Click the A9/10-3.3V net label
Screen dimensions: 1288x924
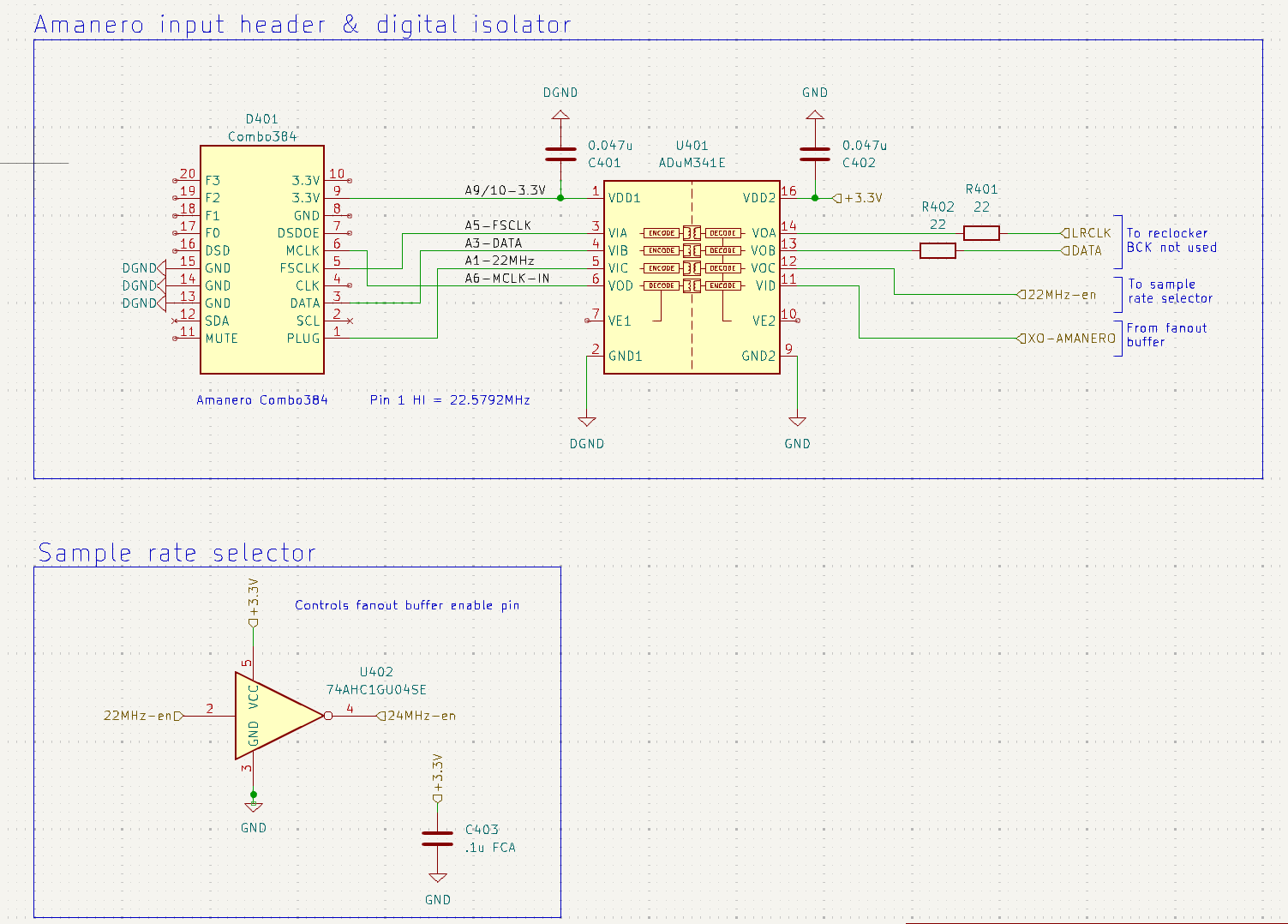505,190
